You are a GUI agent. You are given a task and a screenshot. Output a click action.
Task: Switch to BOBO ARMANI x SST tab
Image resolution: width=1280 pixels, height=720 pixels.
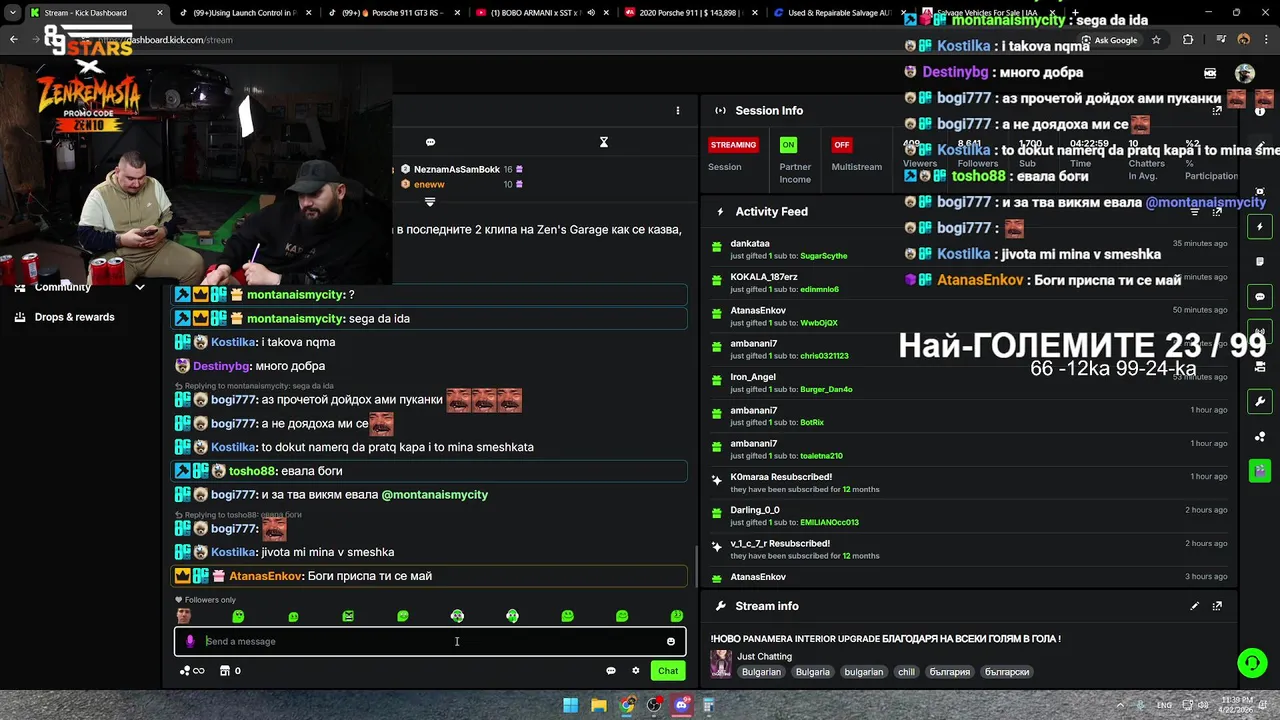click(x=540, y=13)
